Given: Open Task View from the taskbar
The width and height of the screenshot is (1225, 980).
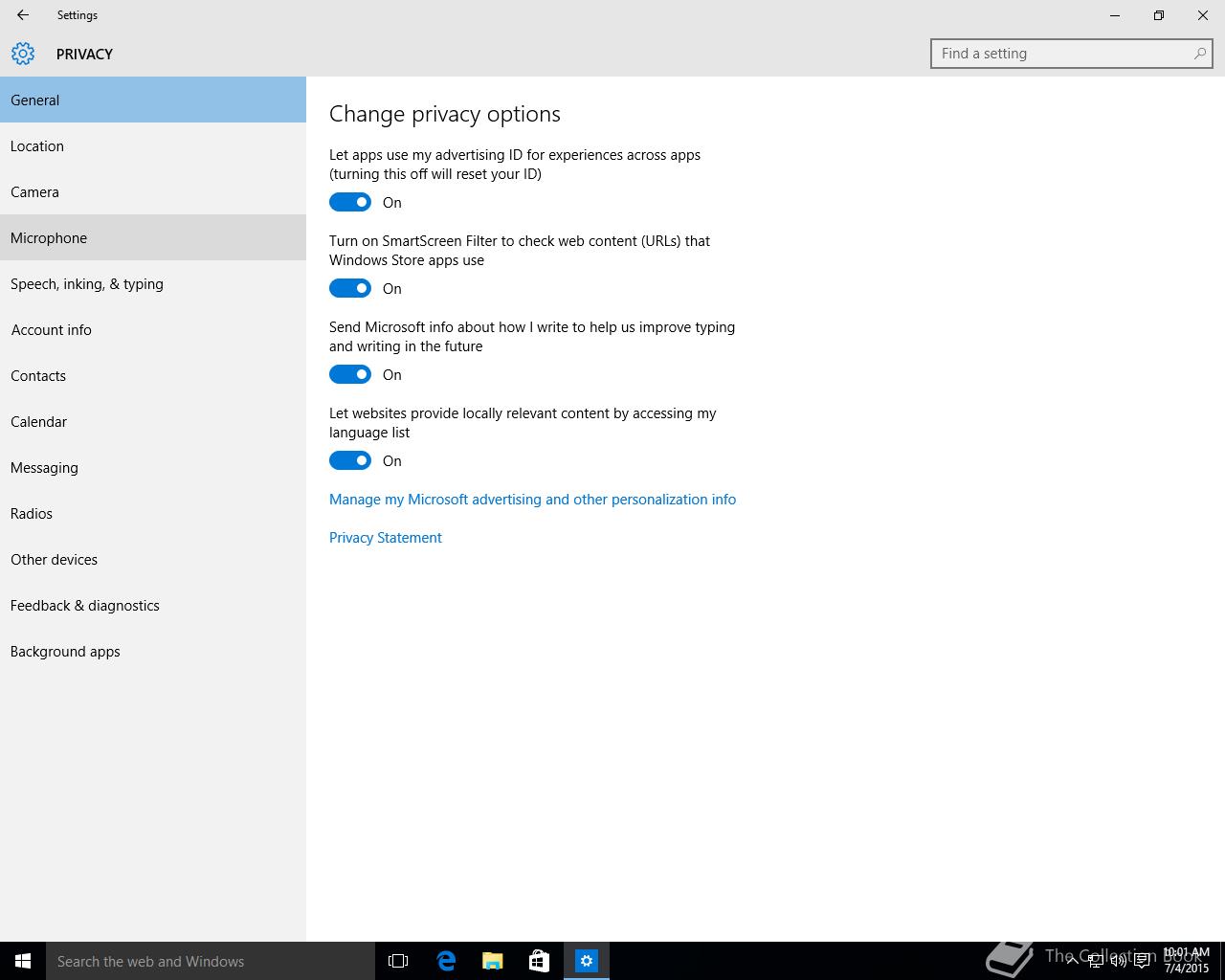Looking at the screenshot, I should pos(398,961).
